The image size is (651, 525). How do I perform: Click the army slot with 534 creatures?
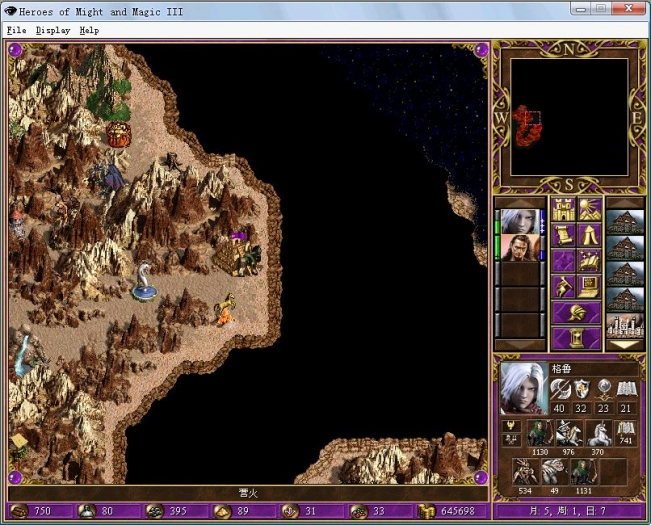[x=525, y=471]
